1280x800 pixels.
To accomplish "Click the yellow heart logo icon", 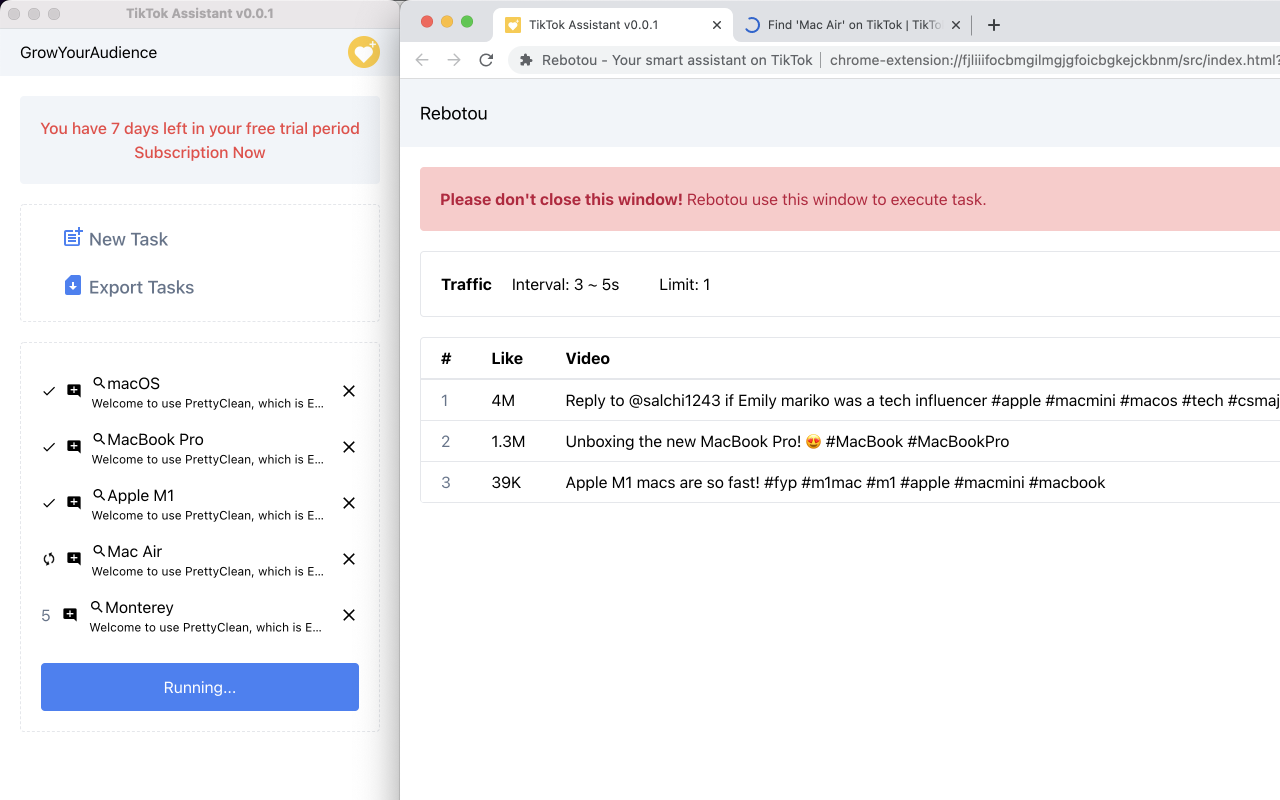I will tap(364, 52).
